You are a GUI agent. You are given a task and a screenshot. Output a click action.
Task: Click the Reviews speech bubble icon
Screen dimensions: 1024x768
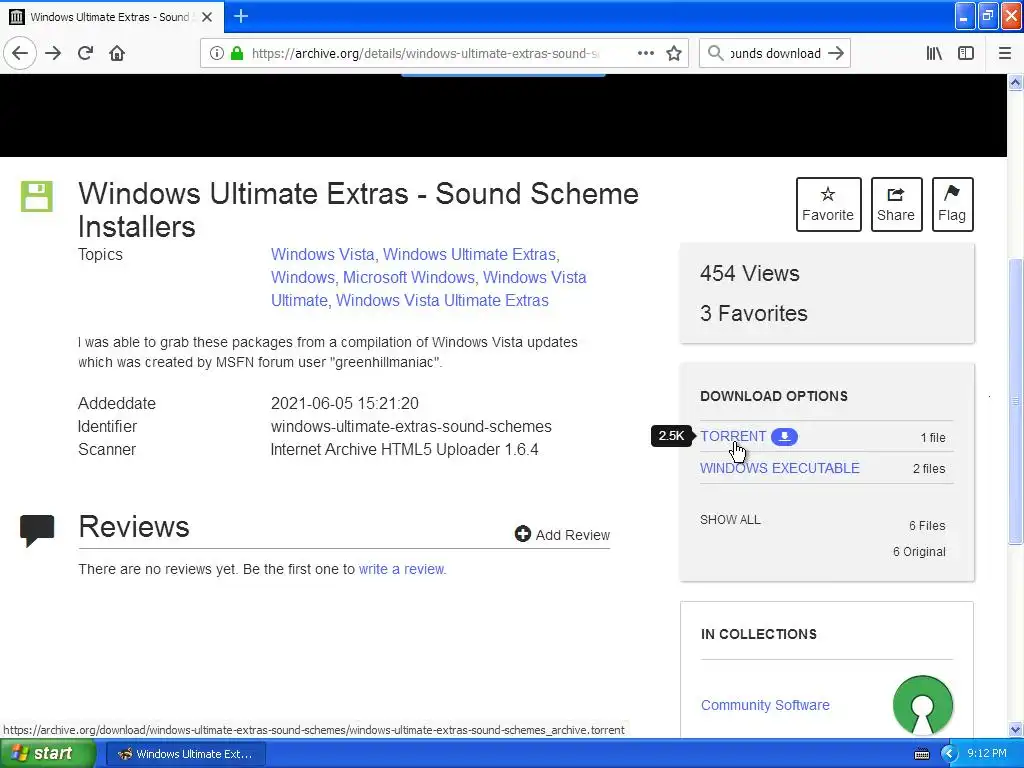click(37, 530)
